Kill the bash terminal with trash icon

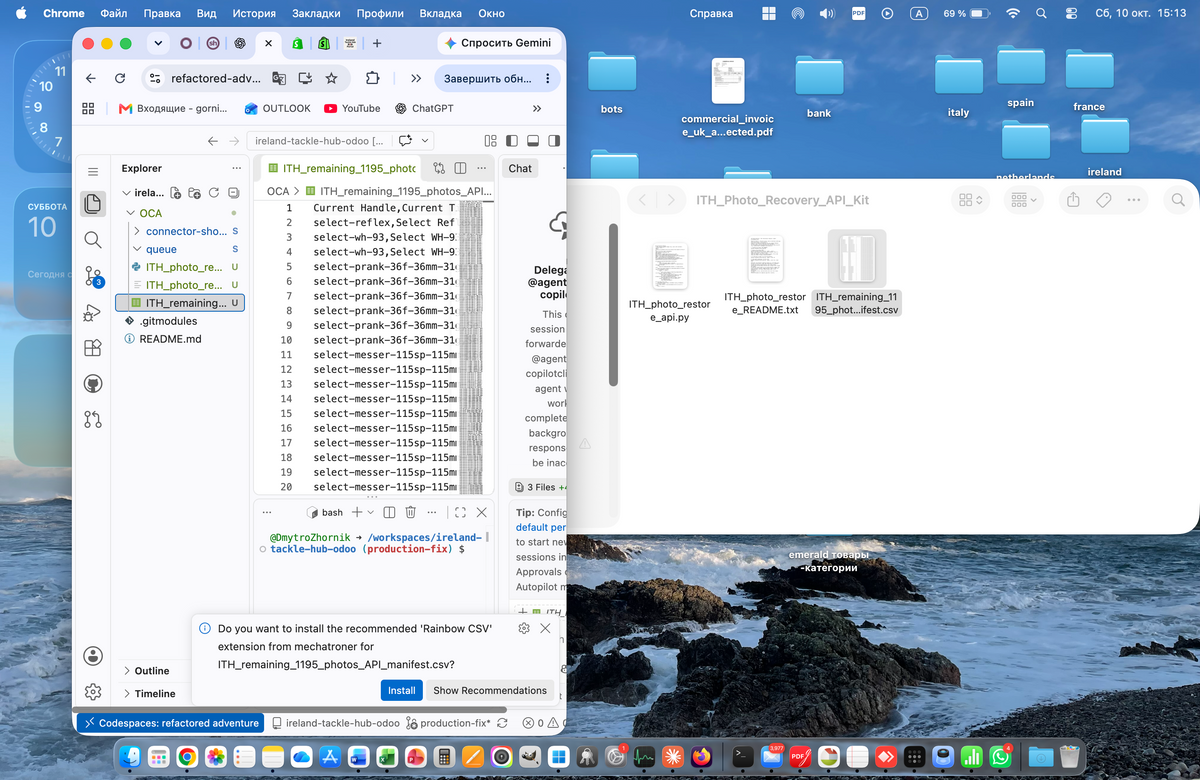click(x=410, y=512)
